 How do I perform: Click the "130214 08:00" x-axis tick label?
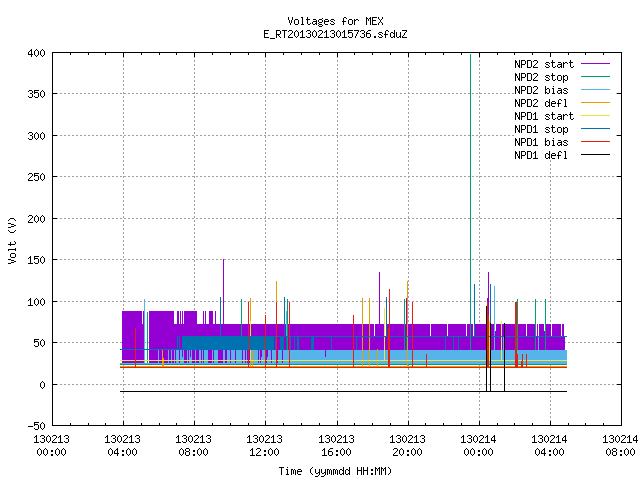point(620,446)
